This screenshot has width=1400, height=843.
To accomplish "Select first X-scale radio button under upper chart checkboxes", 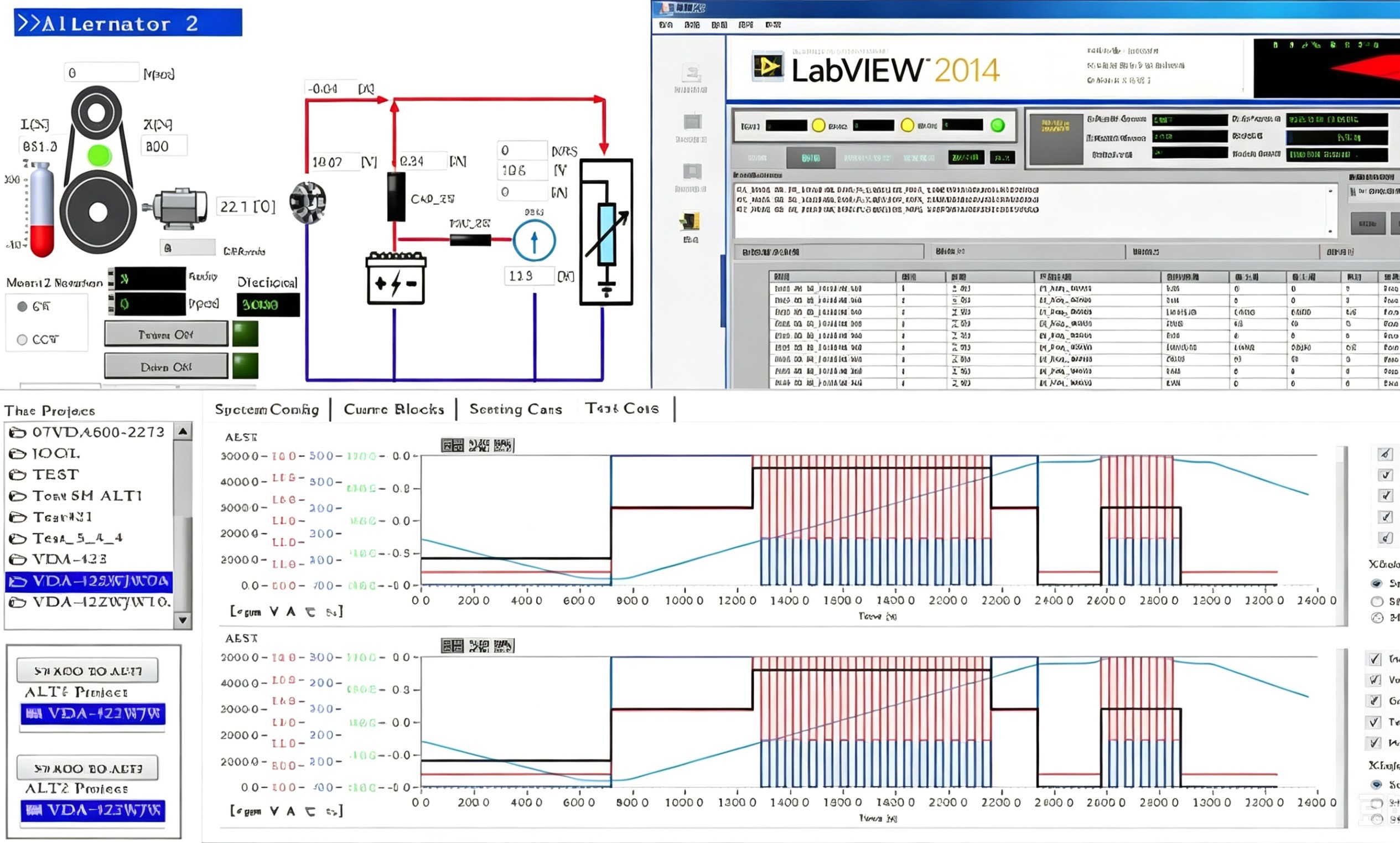I will (1376, 583).
